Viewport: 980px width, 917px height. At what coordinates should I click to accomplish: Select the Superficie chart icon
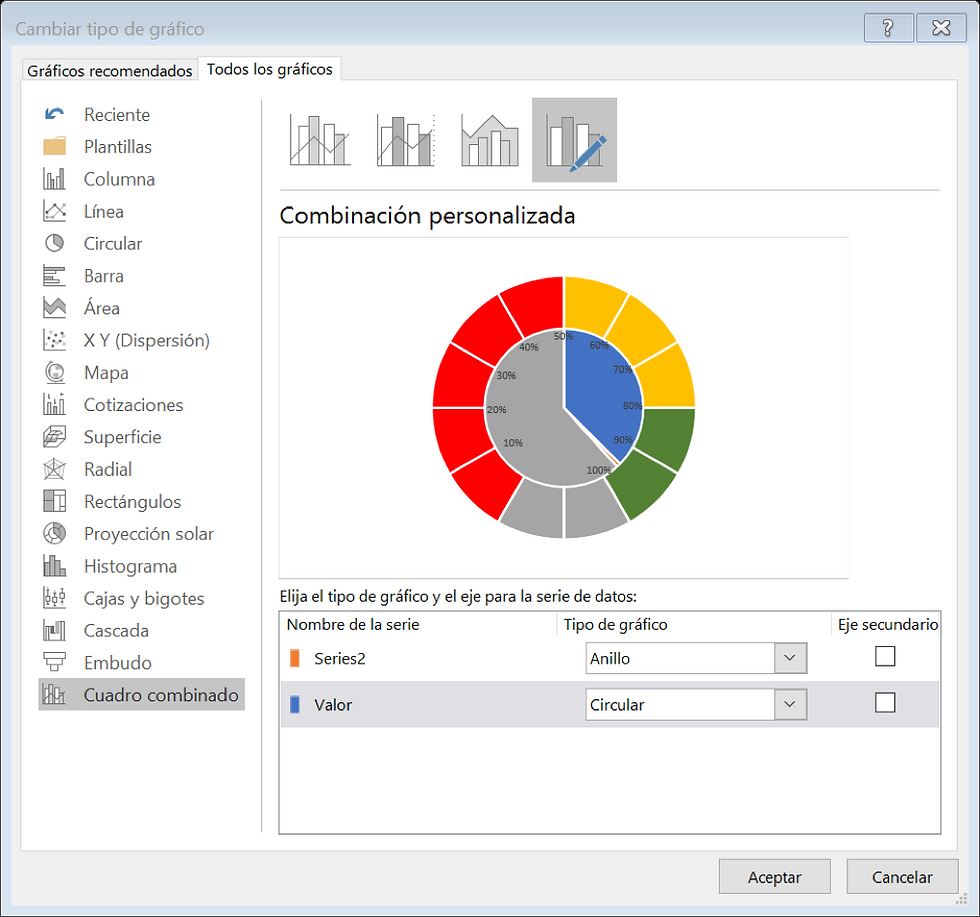[54, 437]
